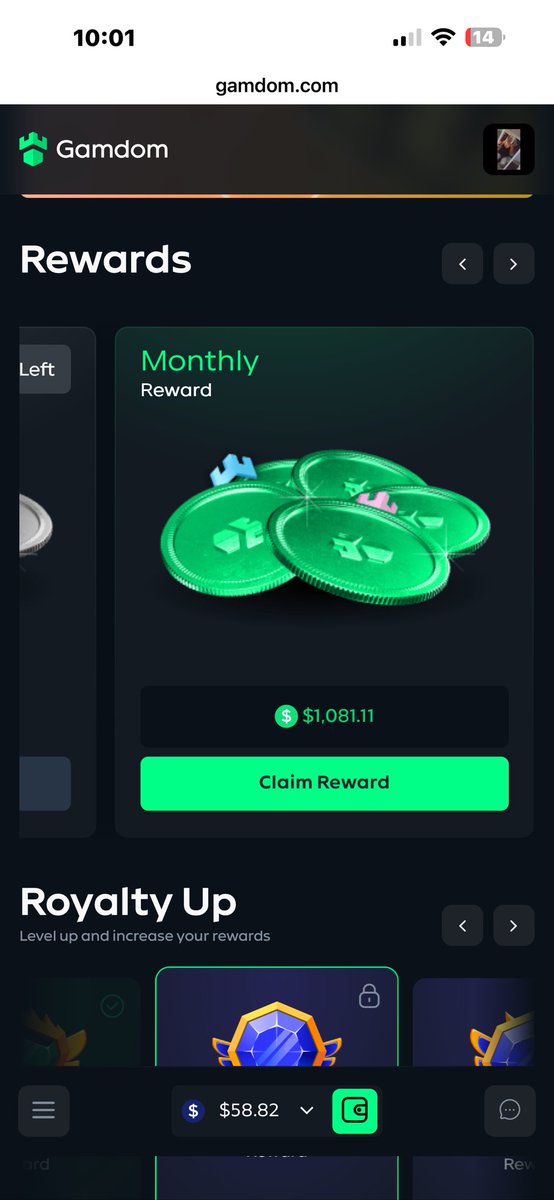Open the profile avatar thumbnail
Viewport: 554px width, 1200px height.
point(508,150)
